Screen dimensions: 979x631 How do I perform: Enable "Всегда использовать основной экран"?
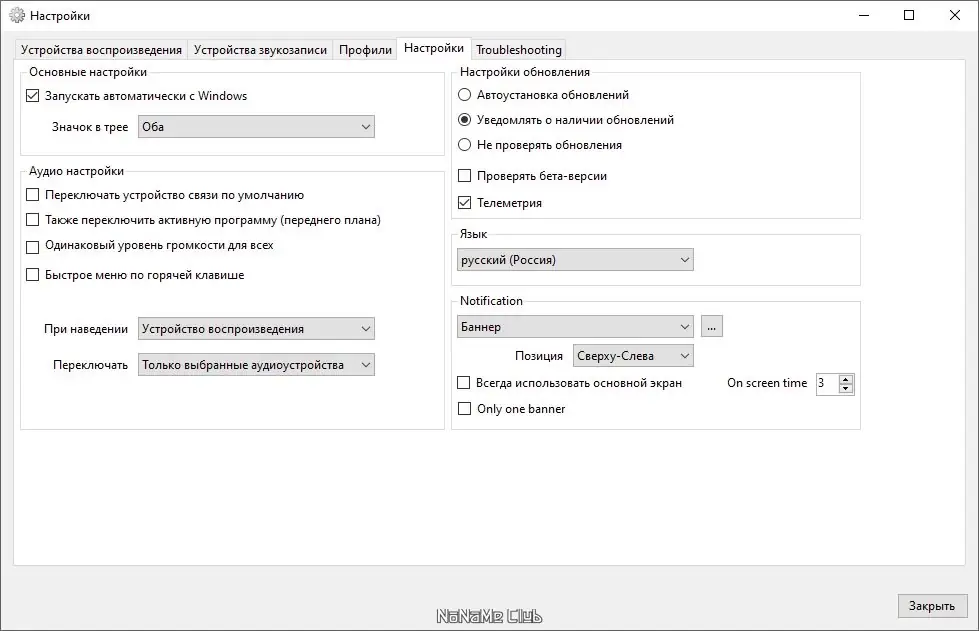pos(463,382)
